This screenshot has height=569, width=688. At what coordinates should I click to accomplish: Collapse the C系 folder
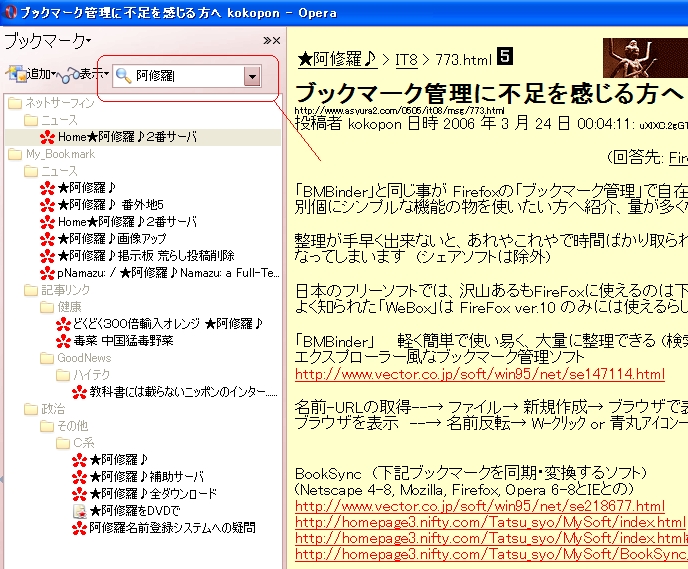[63, 443]
